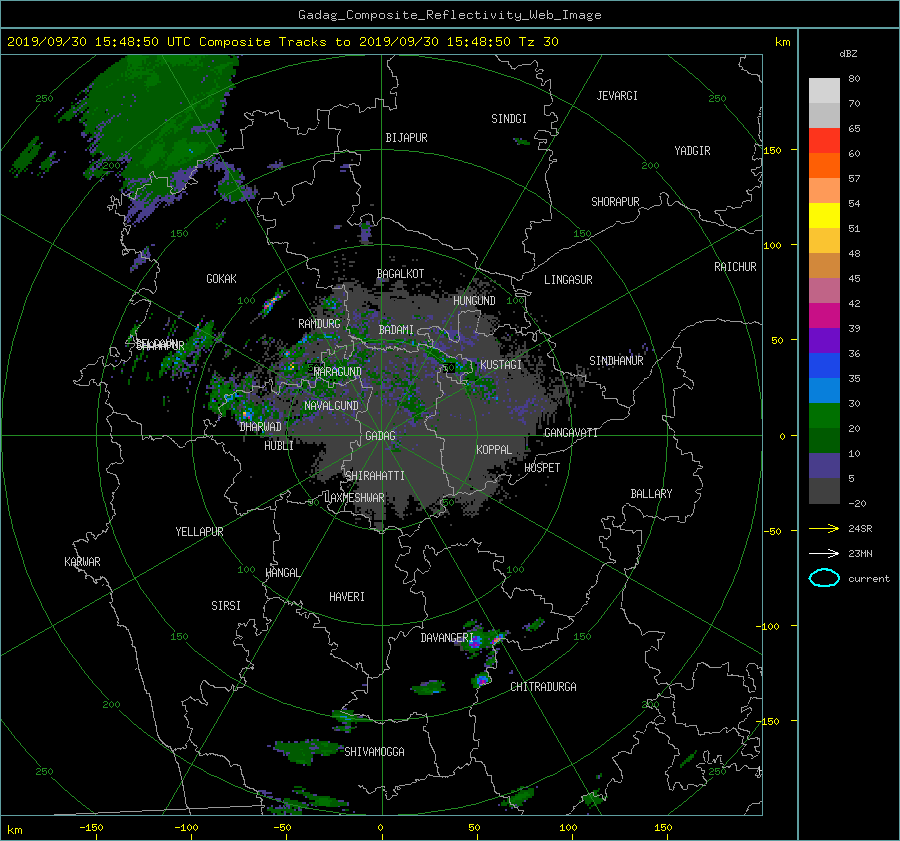Click the GOKAK label
Image resolution: width=900 pixels, height=841 pixels.
click(x=221, y=279)
